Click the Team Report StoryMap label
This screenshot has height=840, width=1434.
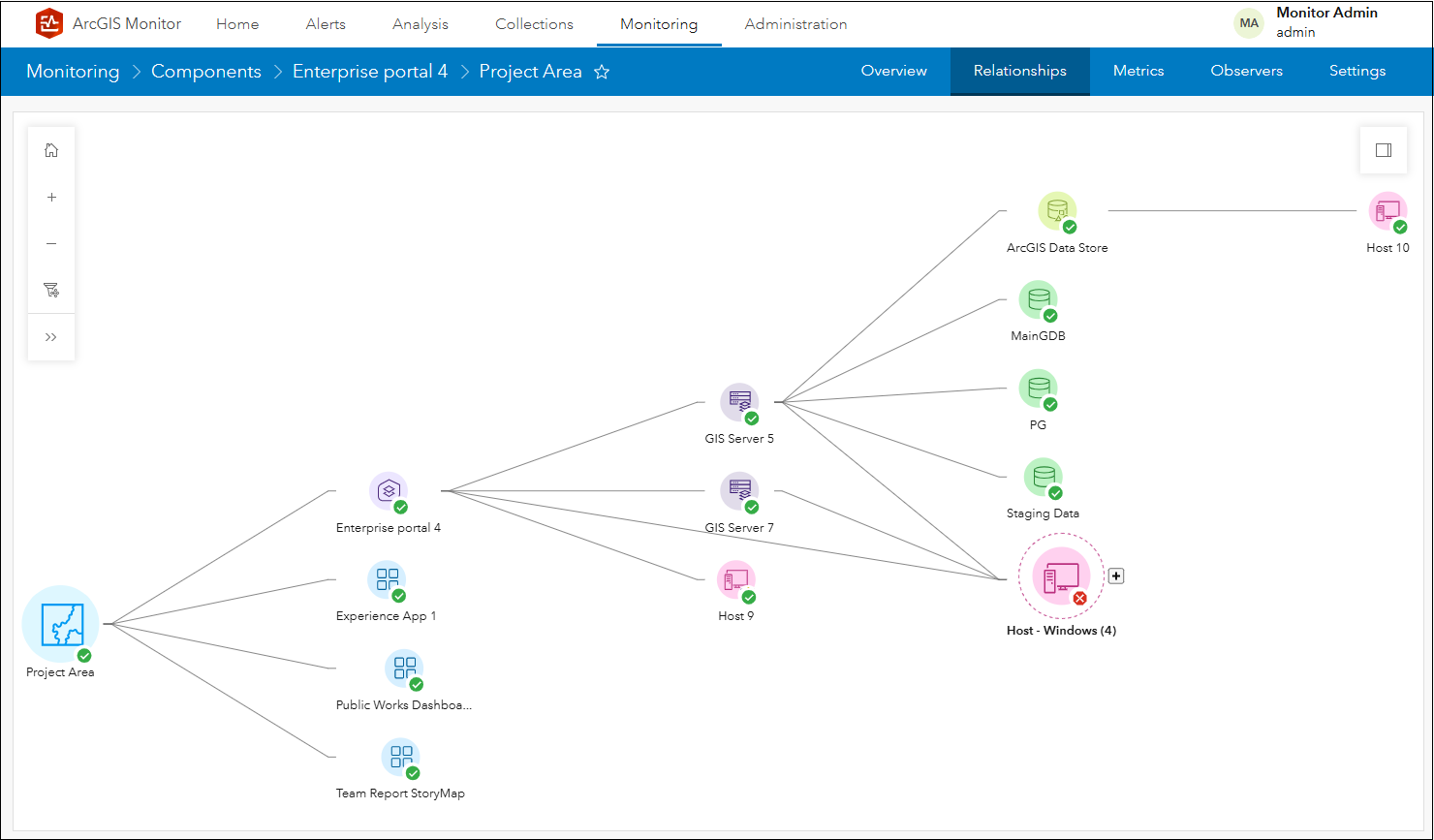[400, 793]
